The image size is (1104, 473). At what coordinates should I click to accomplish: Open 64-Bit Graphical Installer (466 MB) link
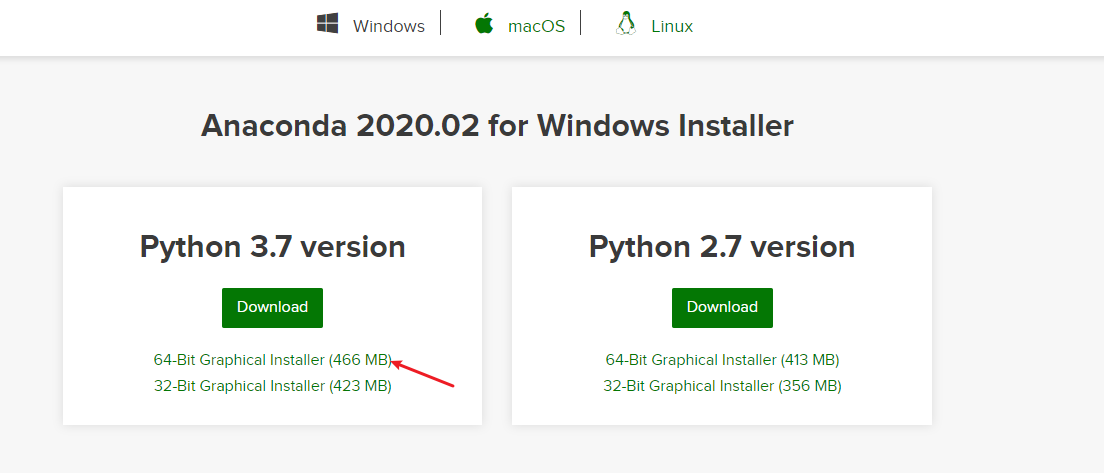click(271, 359)
